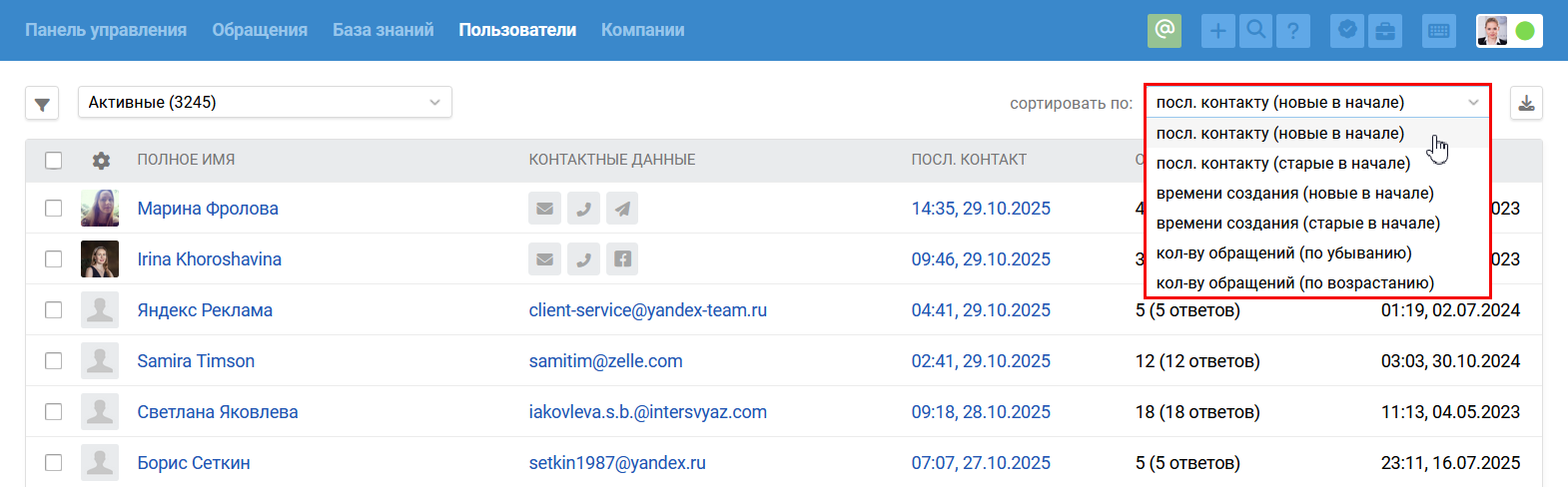Check the box for Яндекс Реклама row

[54, 310]
